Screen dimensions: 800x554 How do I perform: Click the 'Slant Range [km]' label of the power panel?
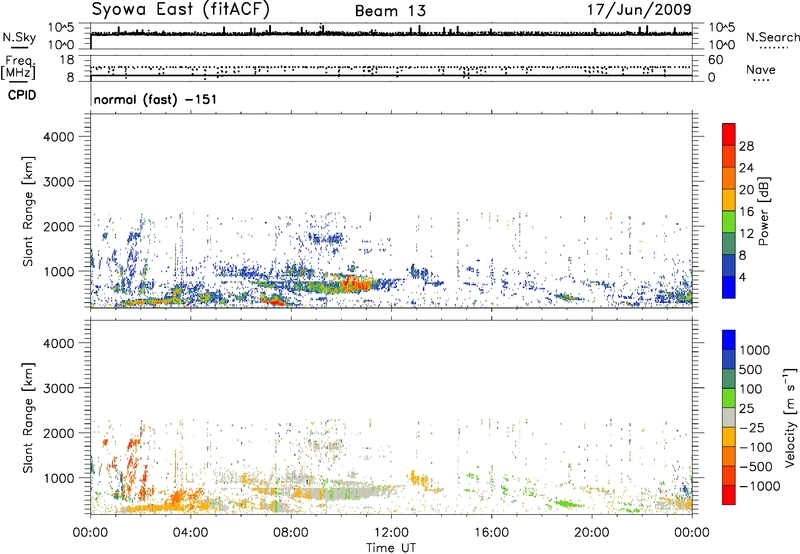click(x=28, y=212)
